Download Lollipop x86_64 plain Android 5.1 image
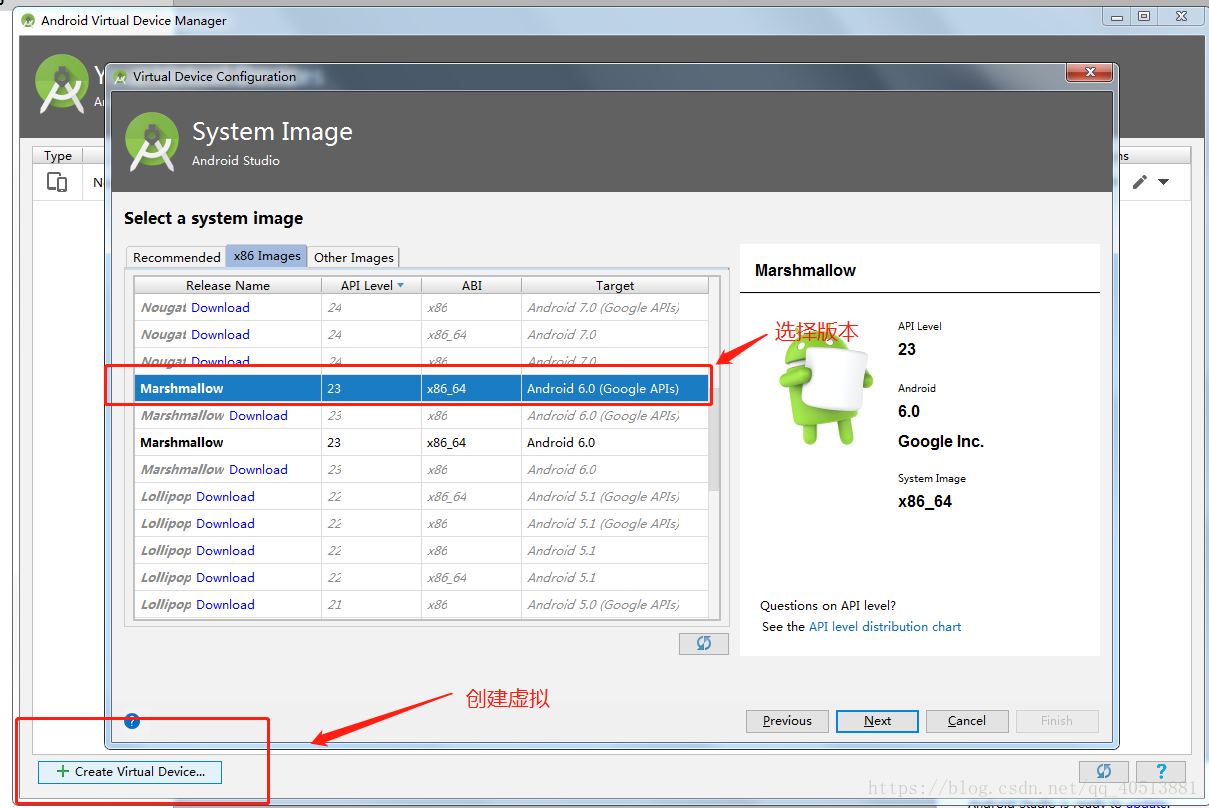The width and height of the screenshot is (1209, 808). click(x=225, y=577)
